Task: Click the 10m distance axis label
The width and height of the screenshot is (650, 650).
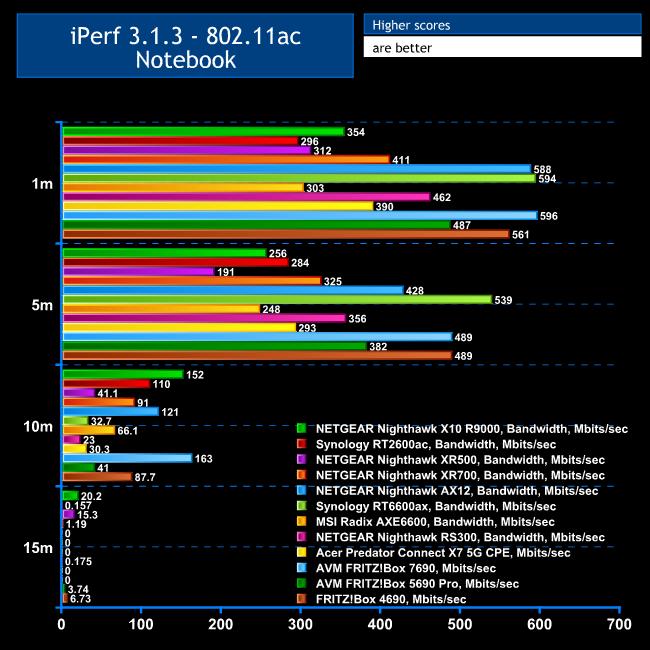Action: pos(38,426)
